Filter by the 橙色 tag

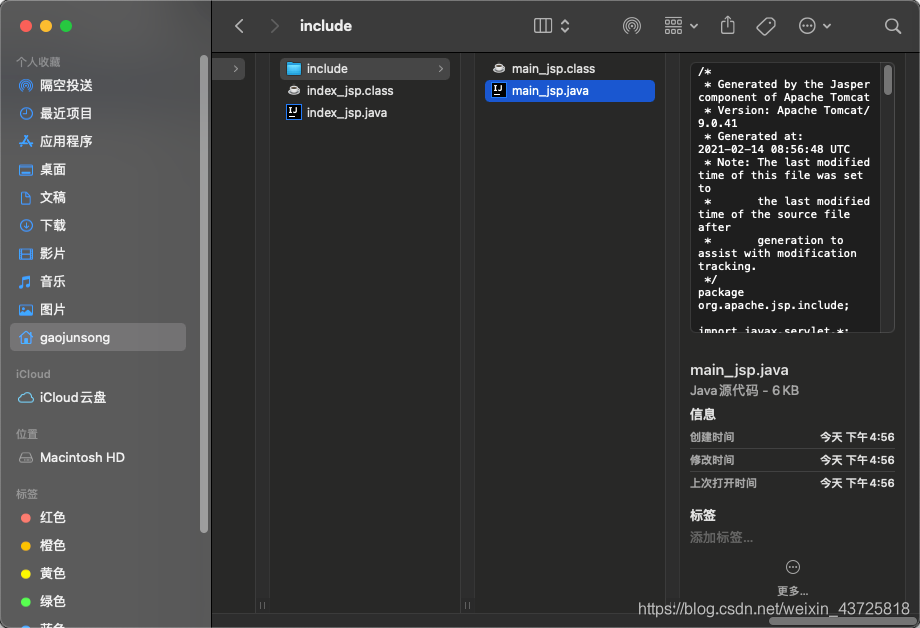tap(98, 545)
